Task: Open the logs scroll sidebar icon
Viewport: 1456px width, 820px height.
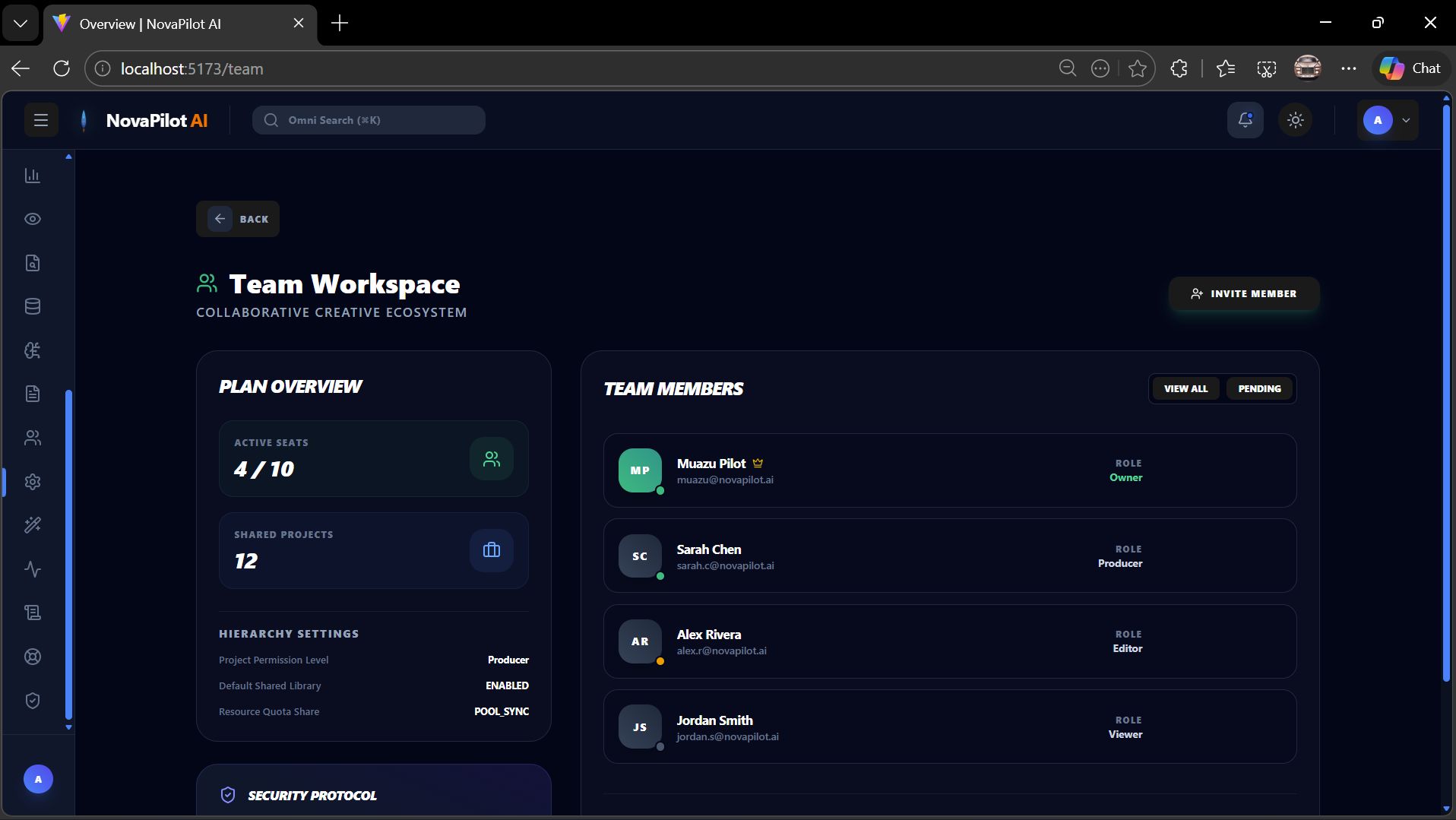Action: click(x=33, y=613)
